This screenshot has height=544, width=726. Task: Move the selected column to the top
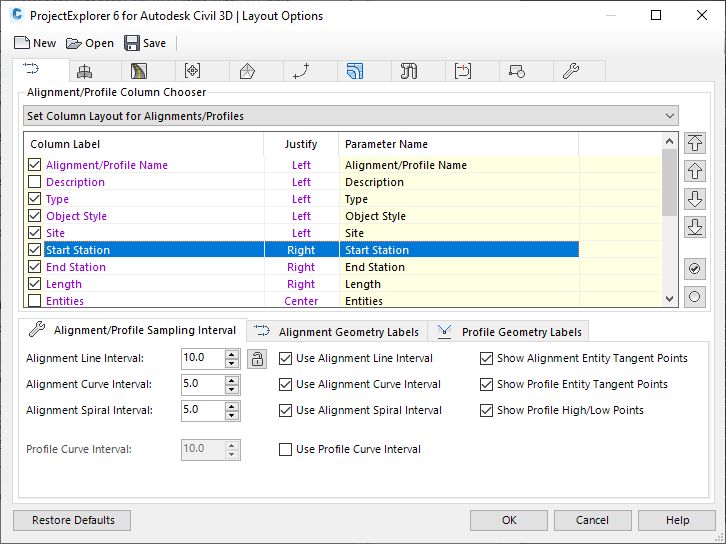695,143
